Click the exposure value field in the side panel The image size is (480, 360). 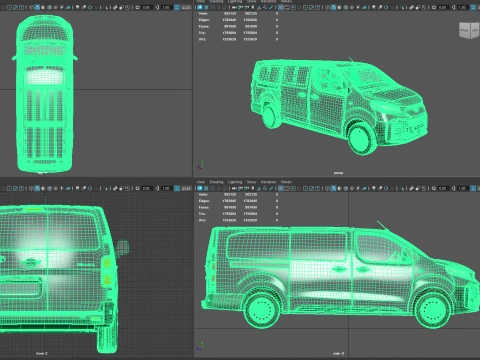(442, 188)
